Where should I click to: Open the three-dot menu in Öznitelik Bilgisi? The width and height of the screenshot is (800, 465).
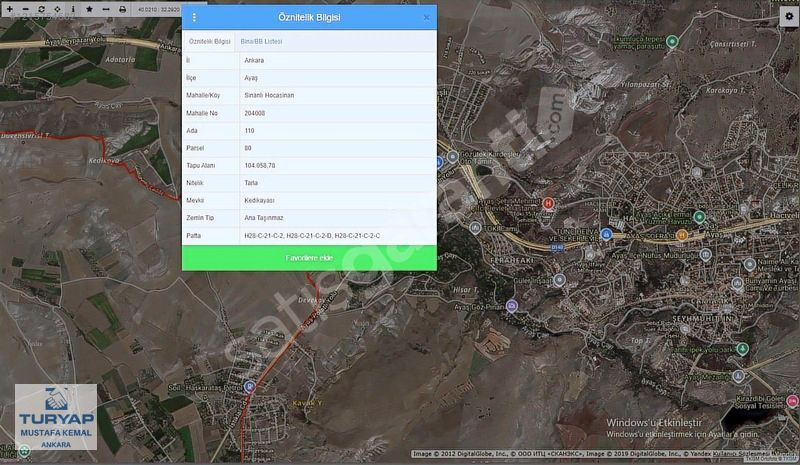click(x=194, y=18)
